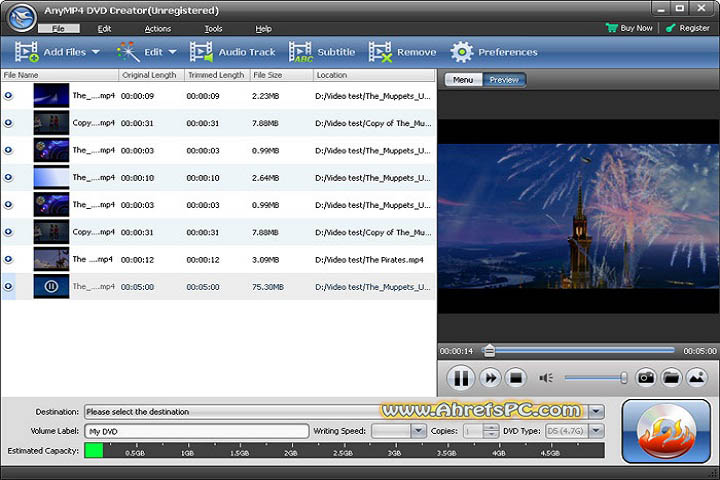Viewport: 720px width, 480px height.
Task: Switch to the Menu tab
Action: coord(463,79)
